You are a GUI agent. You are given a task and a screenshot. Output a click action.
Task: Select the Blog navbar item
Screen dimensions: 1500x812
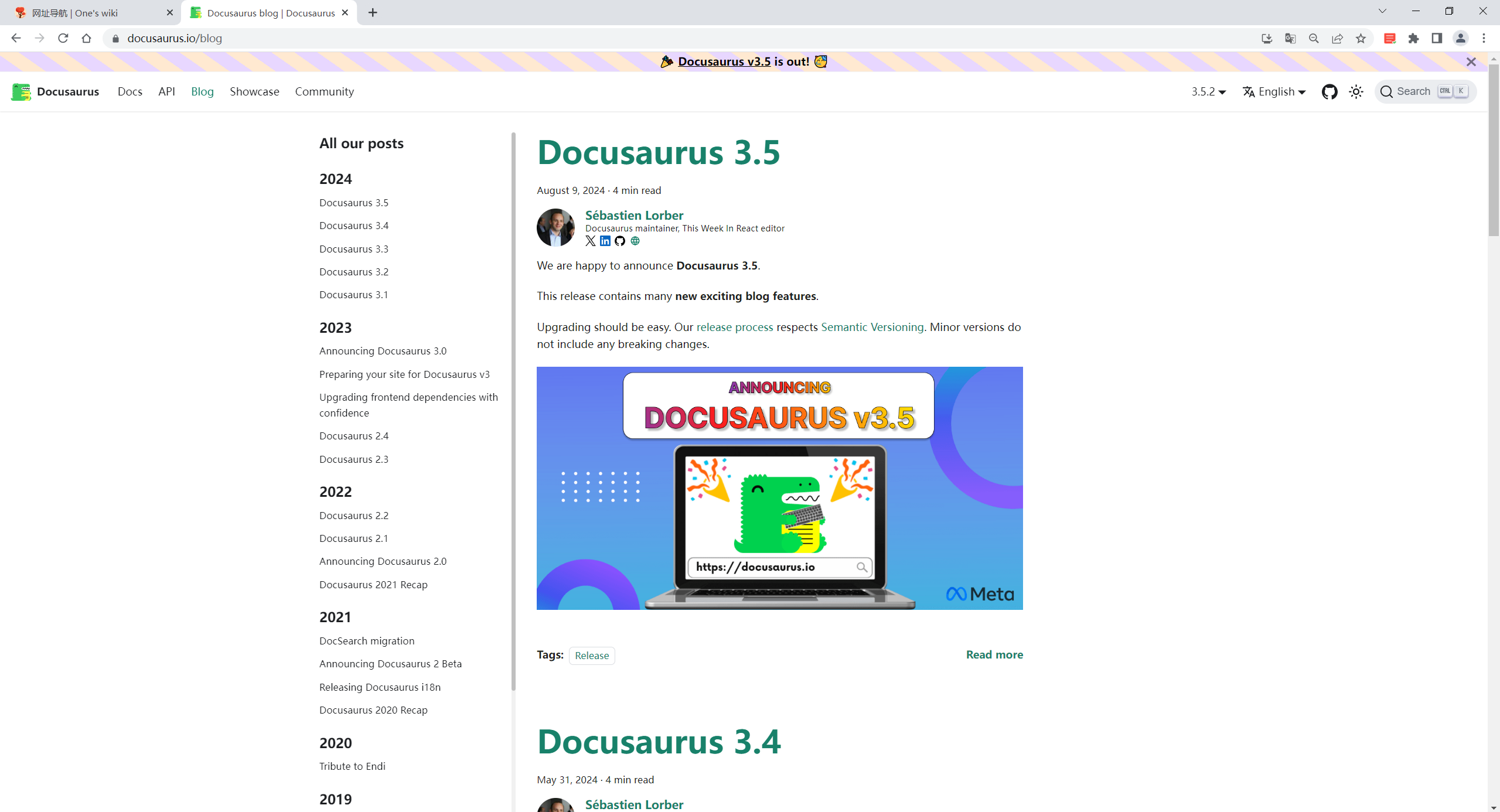(x=202, y=91)
